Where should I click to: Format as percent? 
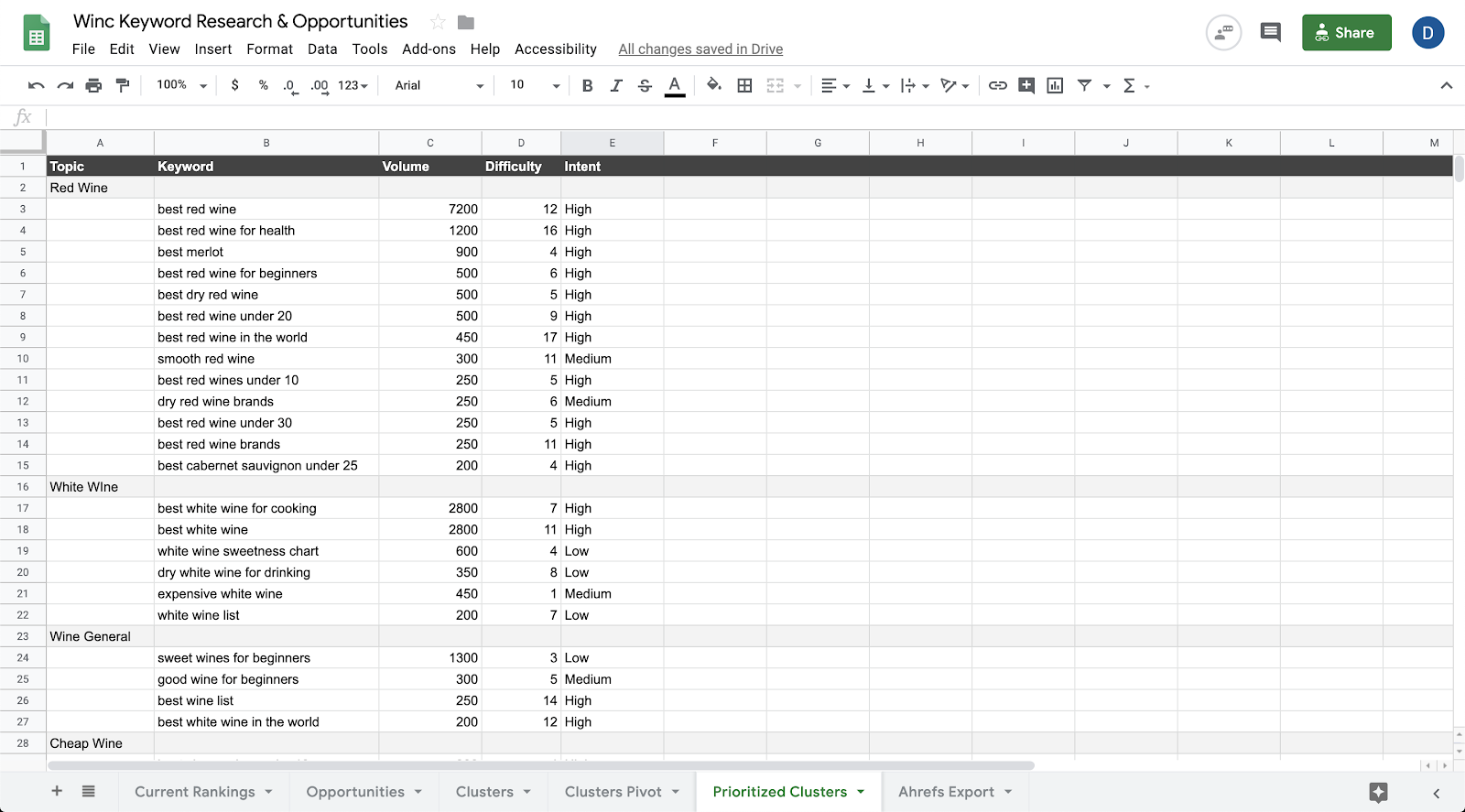click(x=264, y=85)
